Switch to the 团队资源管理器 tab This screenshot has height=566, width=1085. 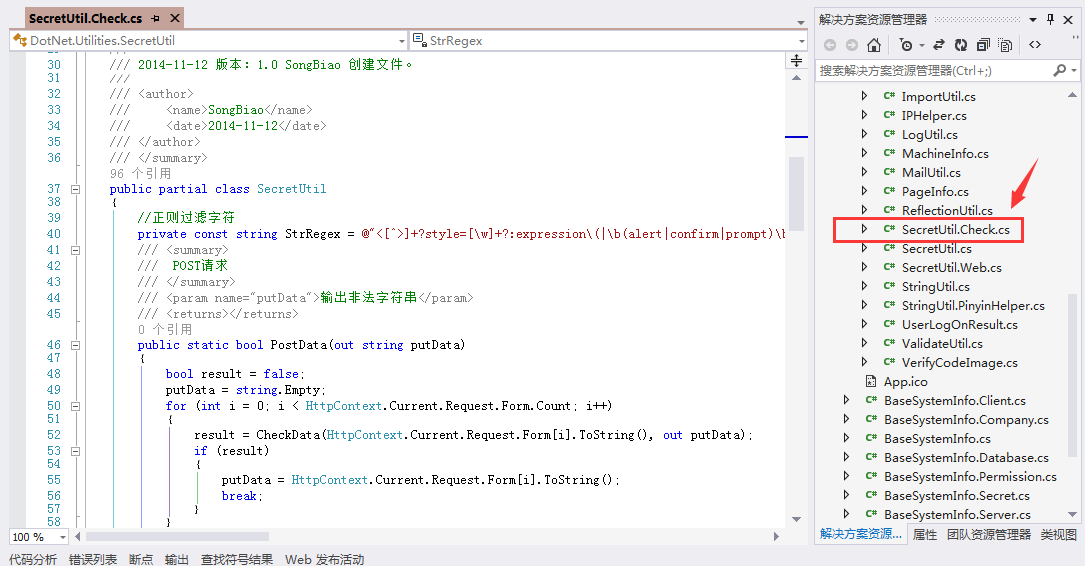tap(988, 535)
